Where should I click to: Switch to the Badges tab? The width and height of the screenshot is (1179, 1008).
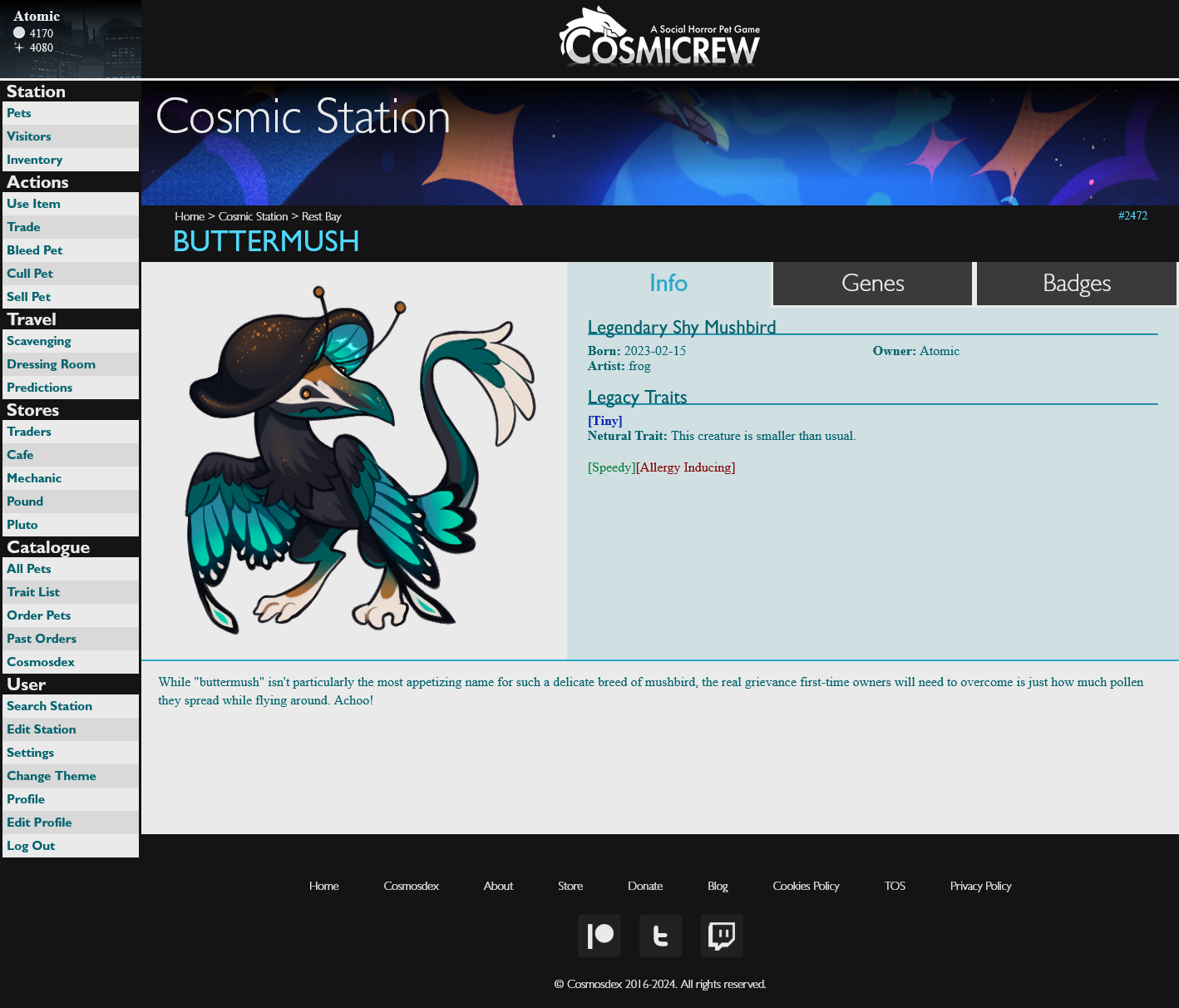tap(1076, 283)
